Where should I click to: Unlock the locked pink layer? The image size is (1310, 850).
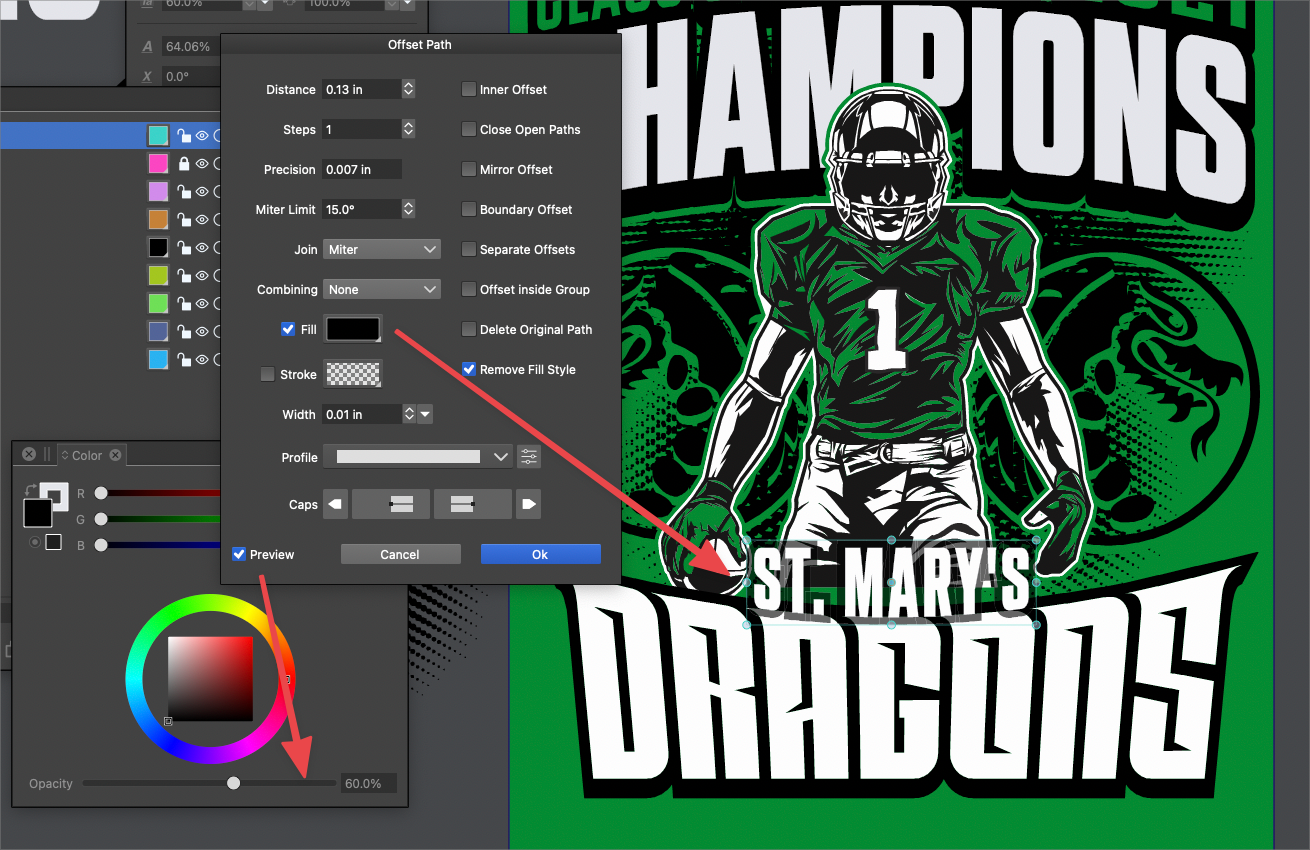coord(183,164)
